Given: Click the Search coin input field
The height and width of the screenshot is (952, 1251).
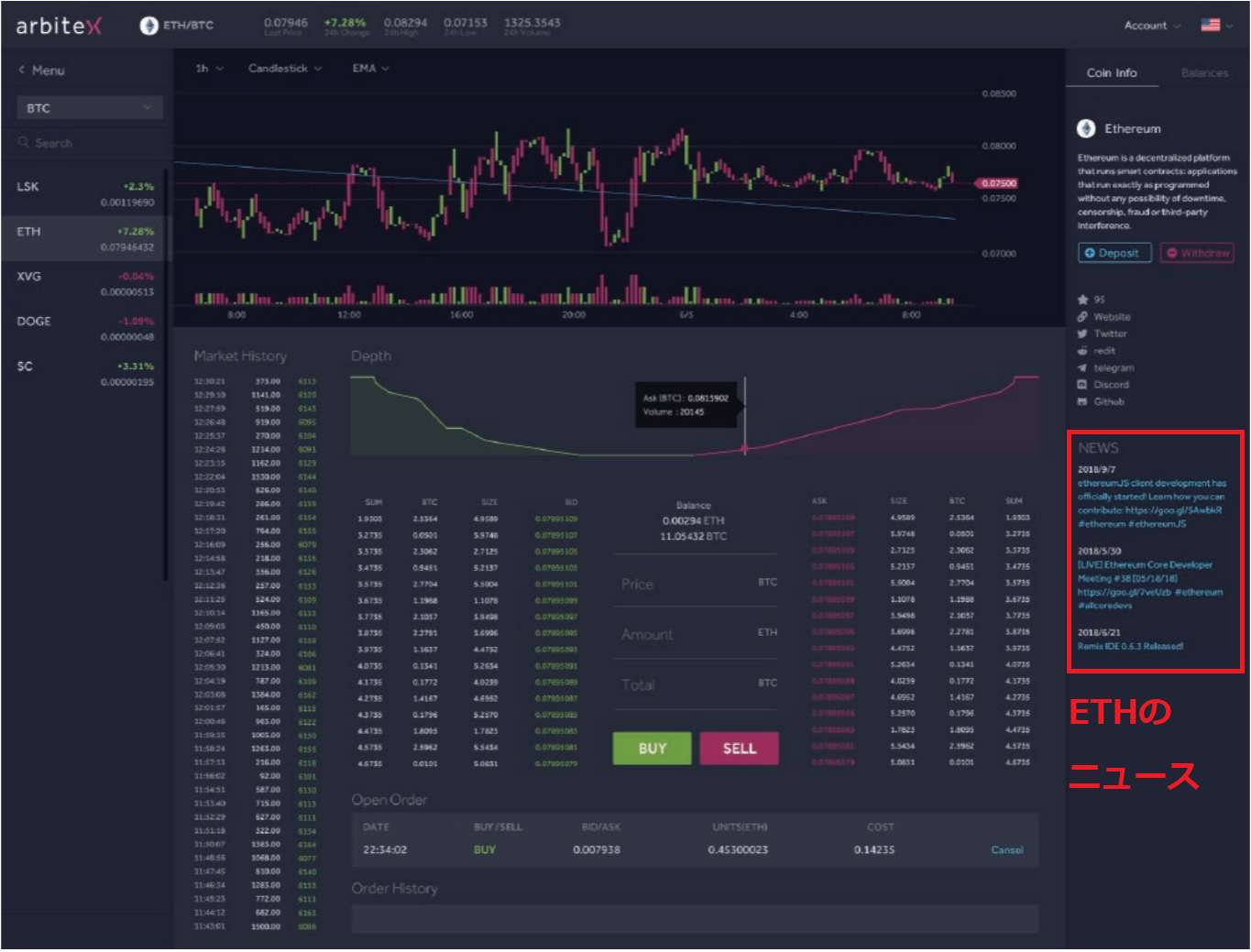Looking at the screenshot, I should 90,143.
